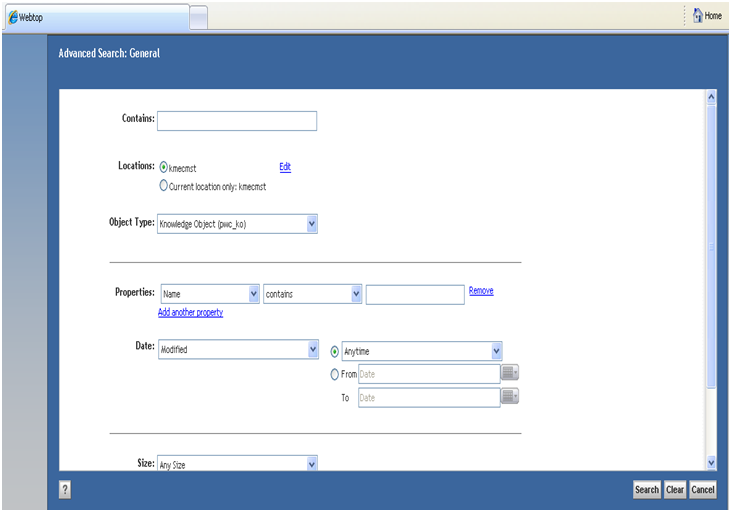Switch to the Webtop browser tab
This screenshot has height=512, width=733.
pyautogui.click(x=96, y=18)
